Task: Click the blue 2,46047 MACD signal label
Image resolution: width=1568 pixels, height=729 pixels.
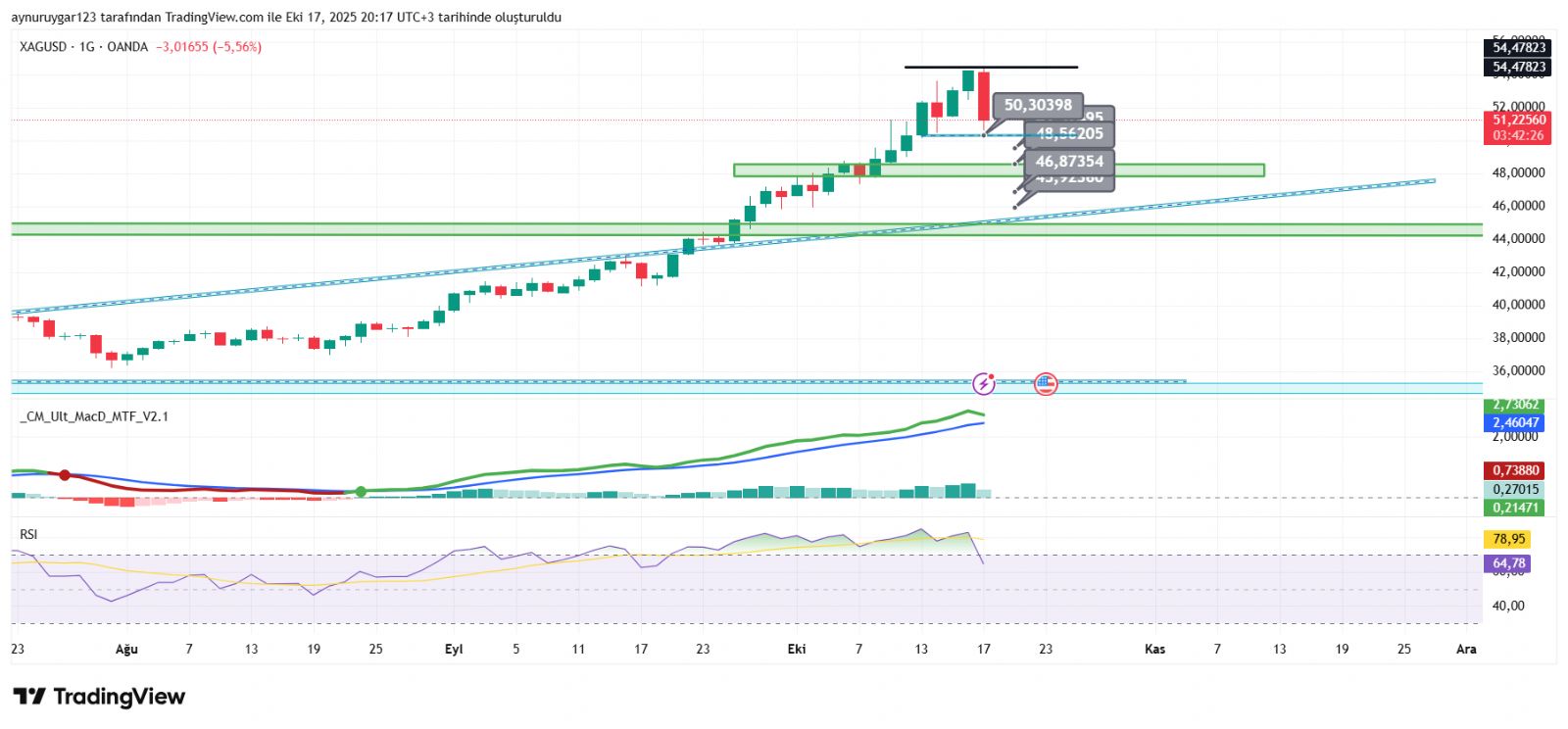Action: 1515,423
